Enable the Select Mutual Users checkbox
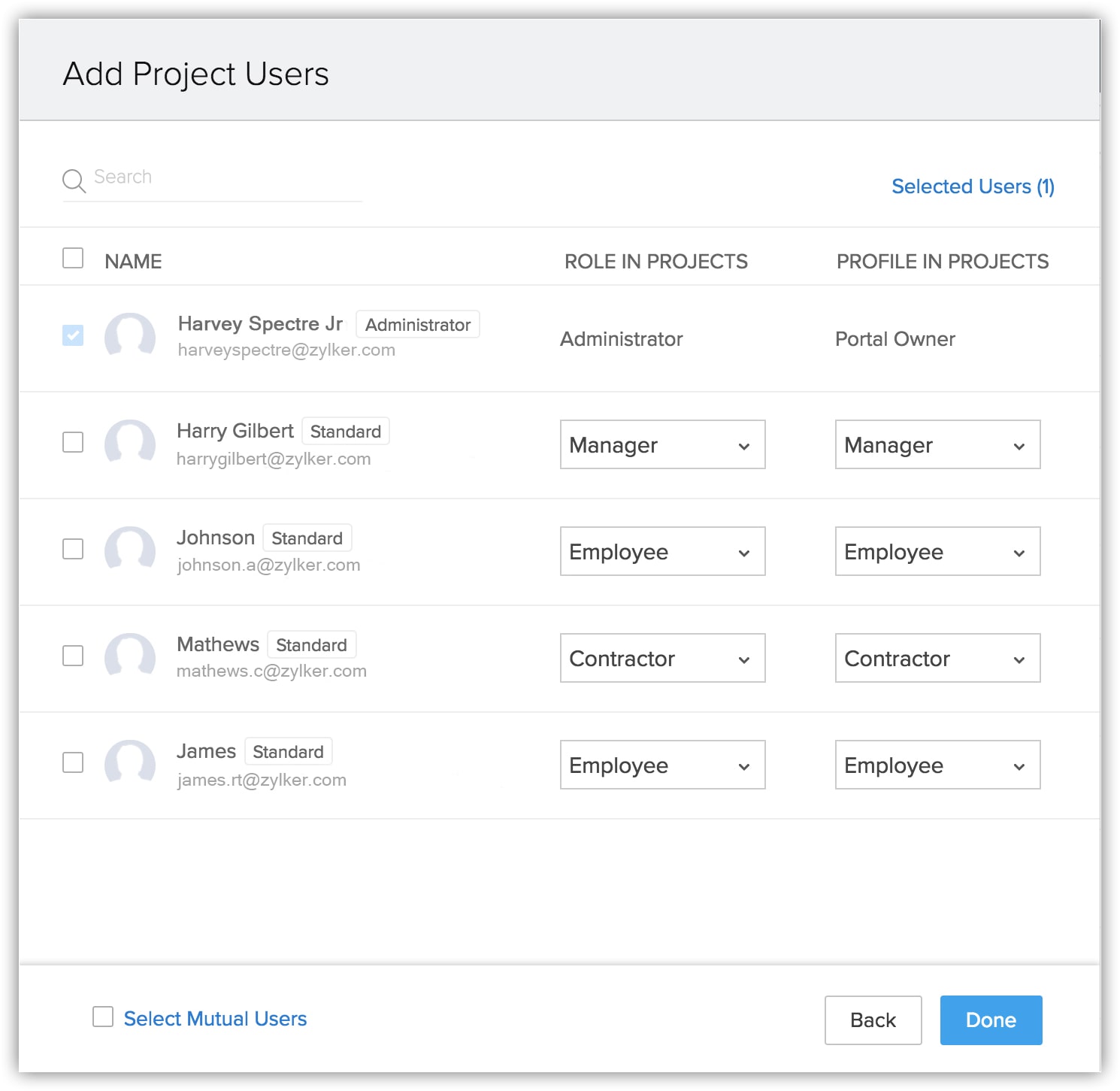This screenshot has height=1091, width=1120. 103,1017
